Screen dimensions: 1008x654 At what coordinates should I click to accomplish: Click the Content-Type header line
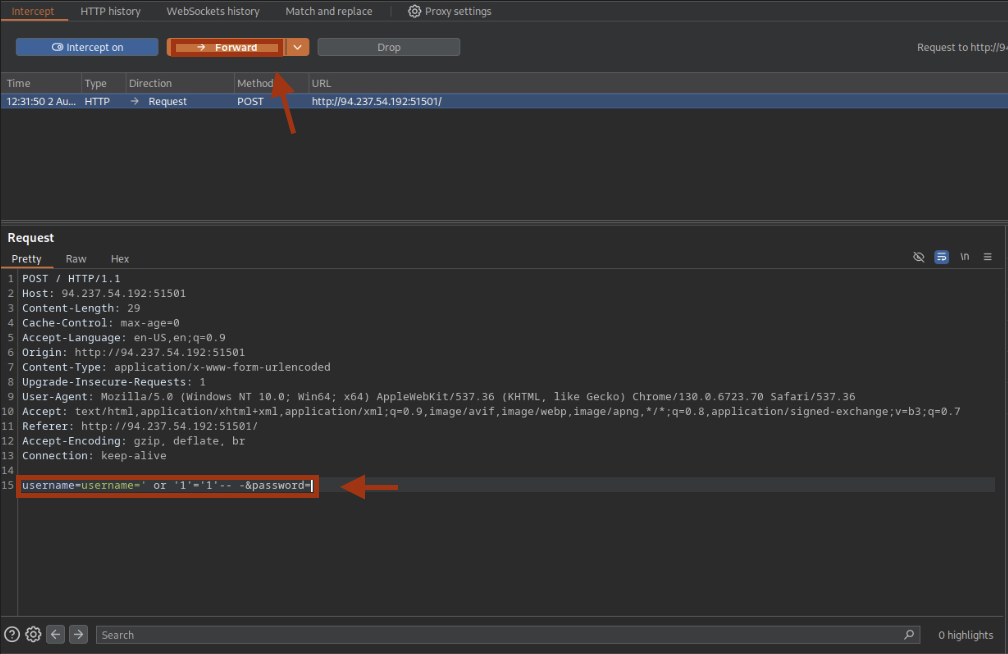[x=176, y=367]
